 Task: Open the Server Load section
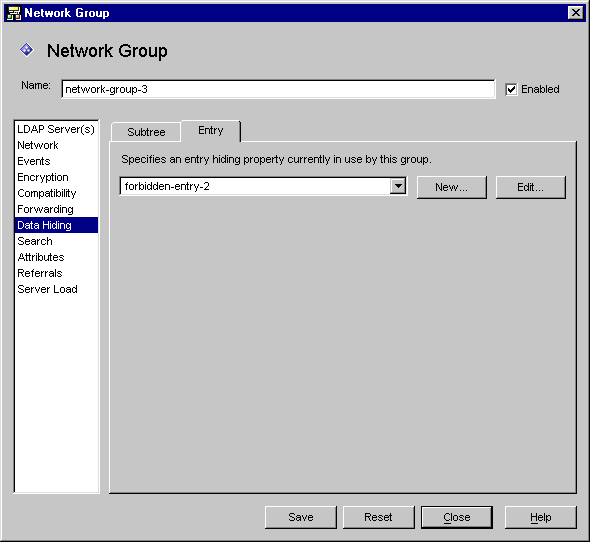(56, 289)
